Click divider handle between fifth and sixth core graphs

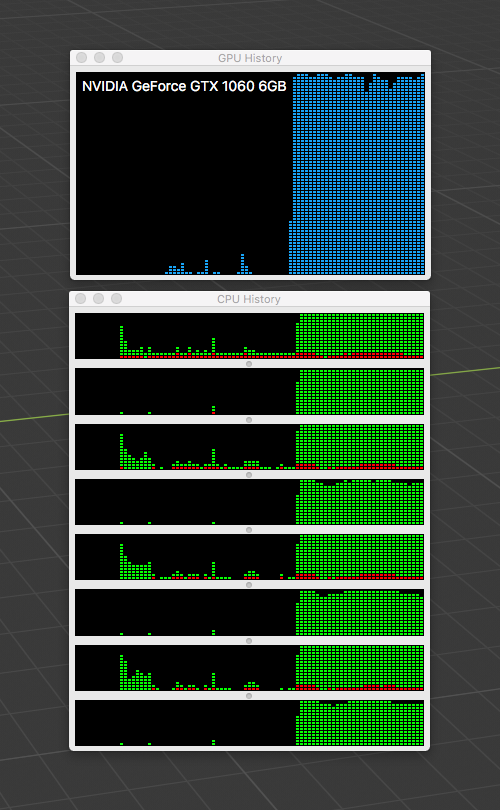tap(249, 585)
